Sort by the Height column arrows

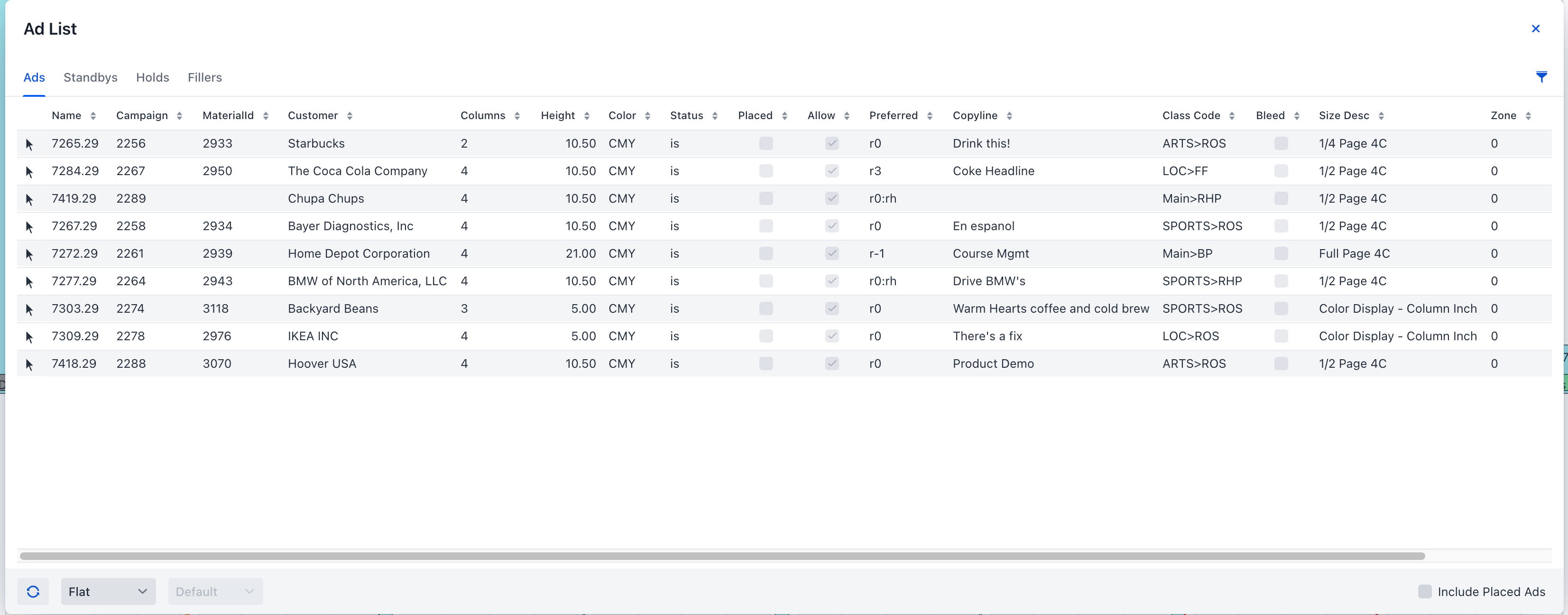[x=586, y=116]
